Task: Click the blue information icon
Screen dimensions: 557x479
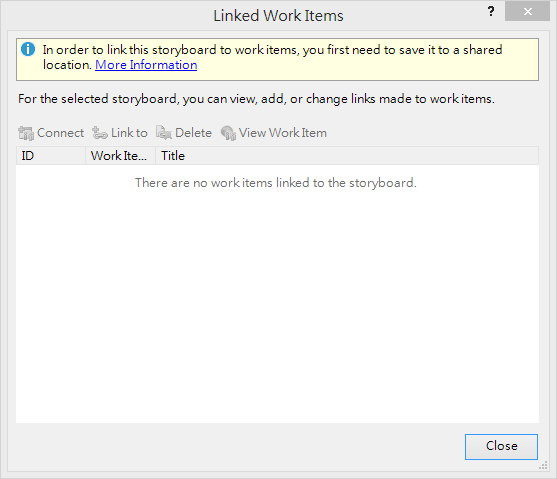Action: point(28,49)
